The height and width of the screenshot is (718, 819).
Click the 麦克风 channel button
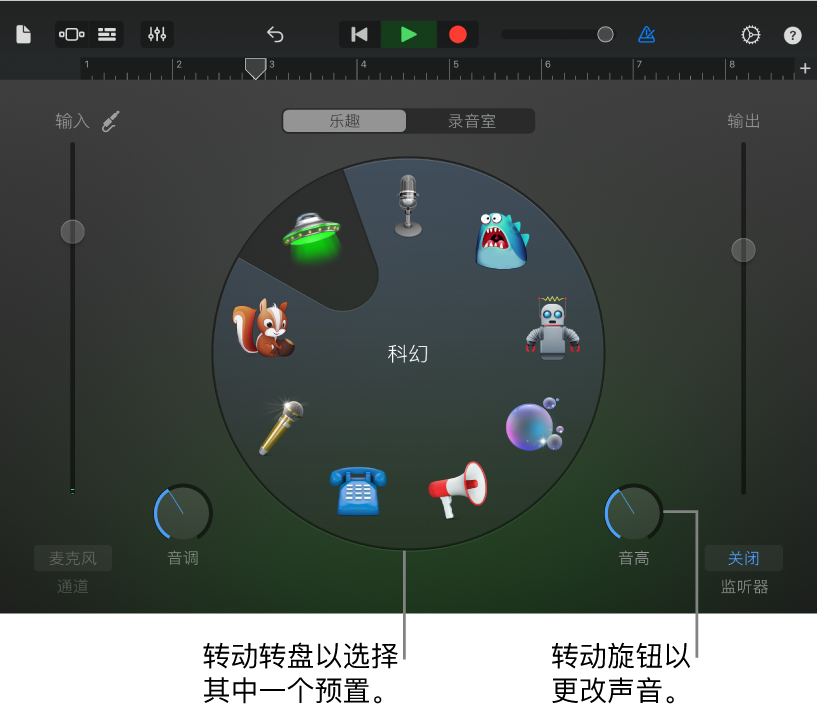[x=73, y=558]
